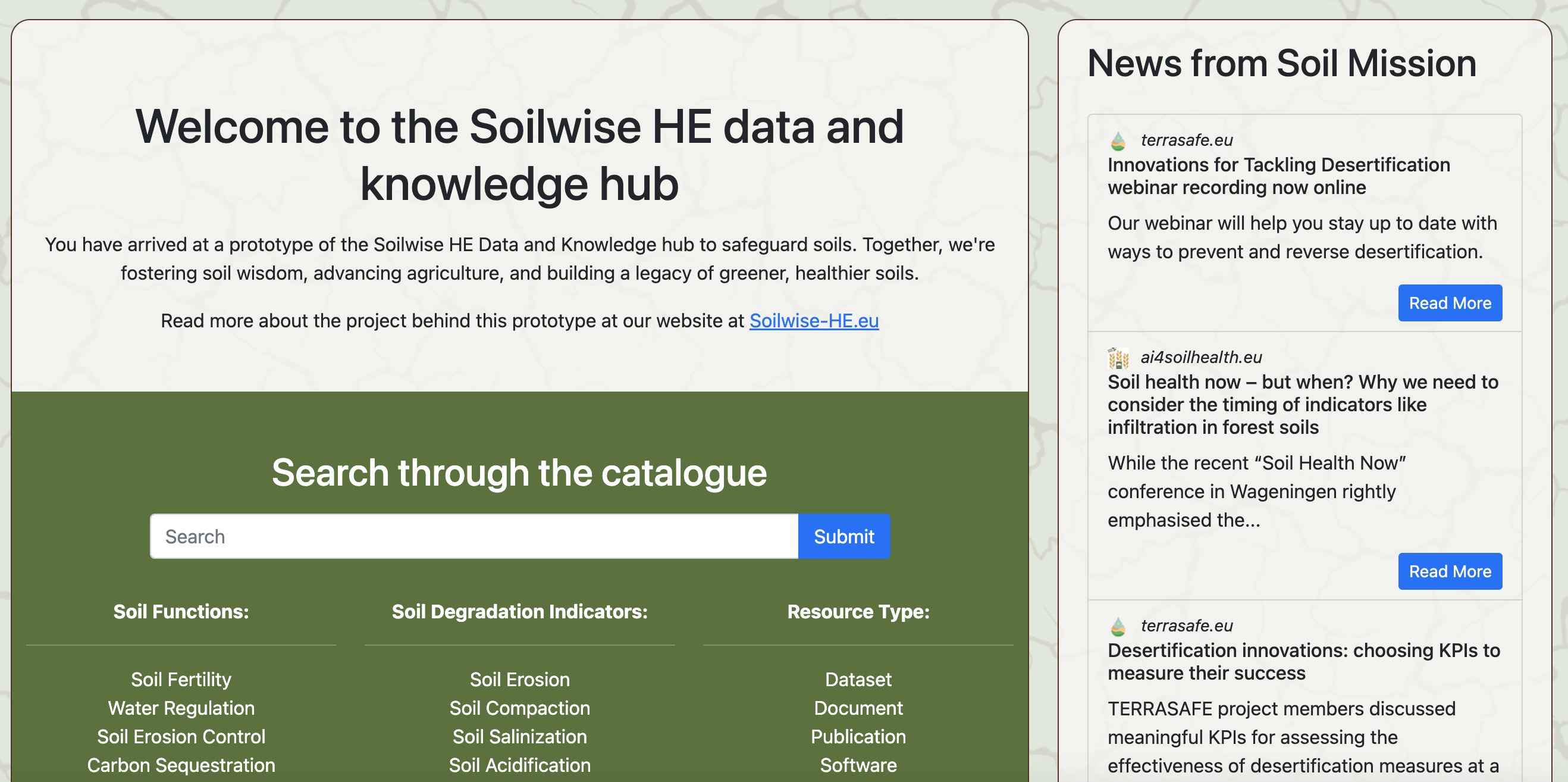Screen dimensions: 1568x782
Task: Click the Search through the catalogue heading
Action: click(x=519, y=473)
